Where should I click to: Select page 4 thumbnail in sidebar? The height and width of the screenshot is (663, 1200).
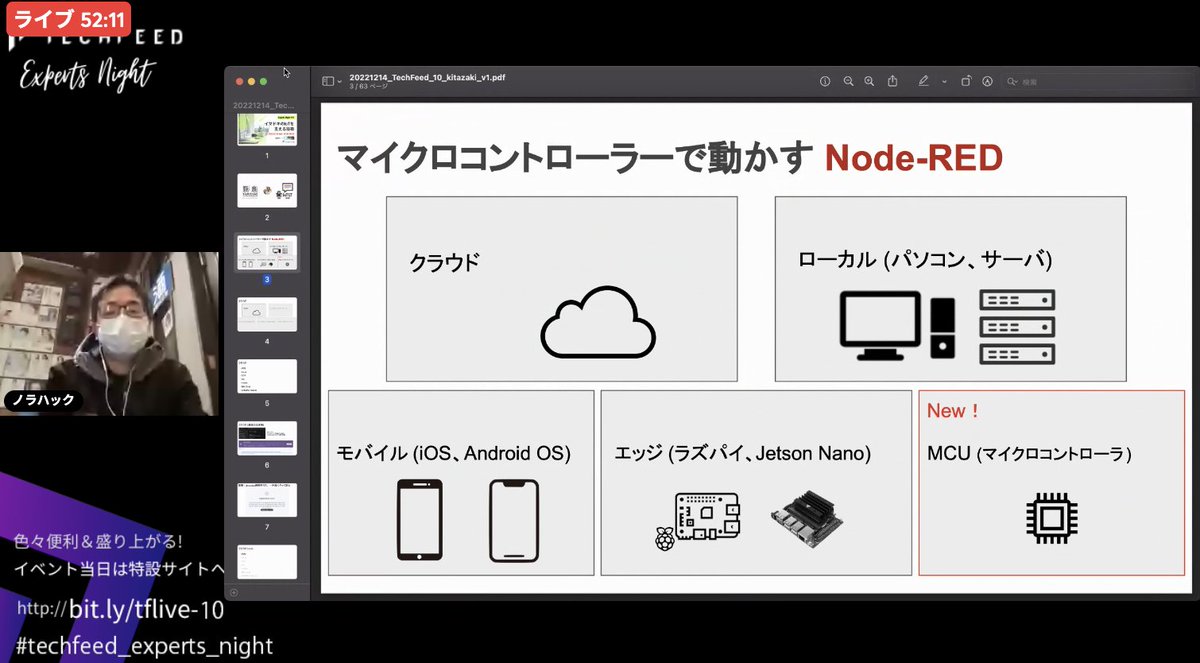267,315
